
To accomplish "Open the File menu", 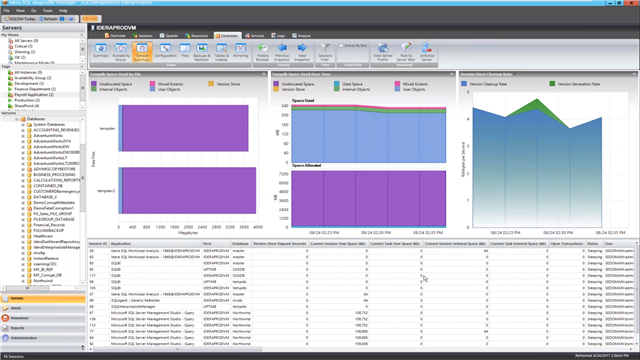I will pyautogui.click(x=7, y=11).
